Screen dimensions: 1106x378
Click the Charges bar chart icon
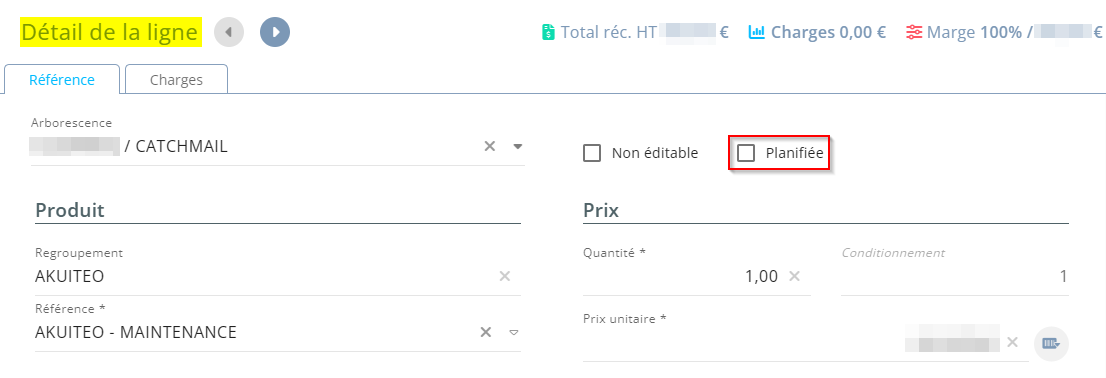[757, 32]
